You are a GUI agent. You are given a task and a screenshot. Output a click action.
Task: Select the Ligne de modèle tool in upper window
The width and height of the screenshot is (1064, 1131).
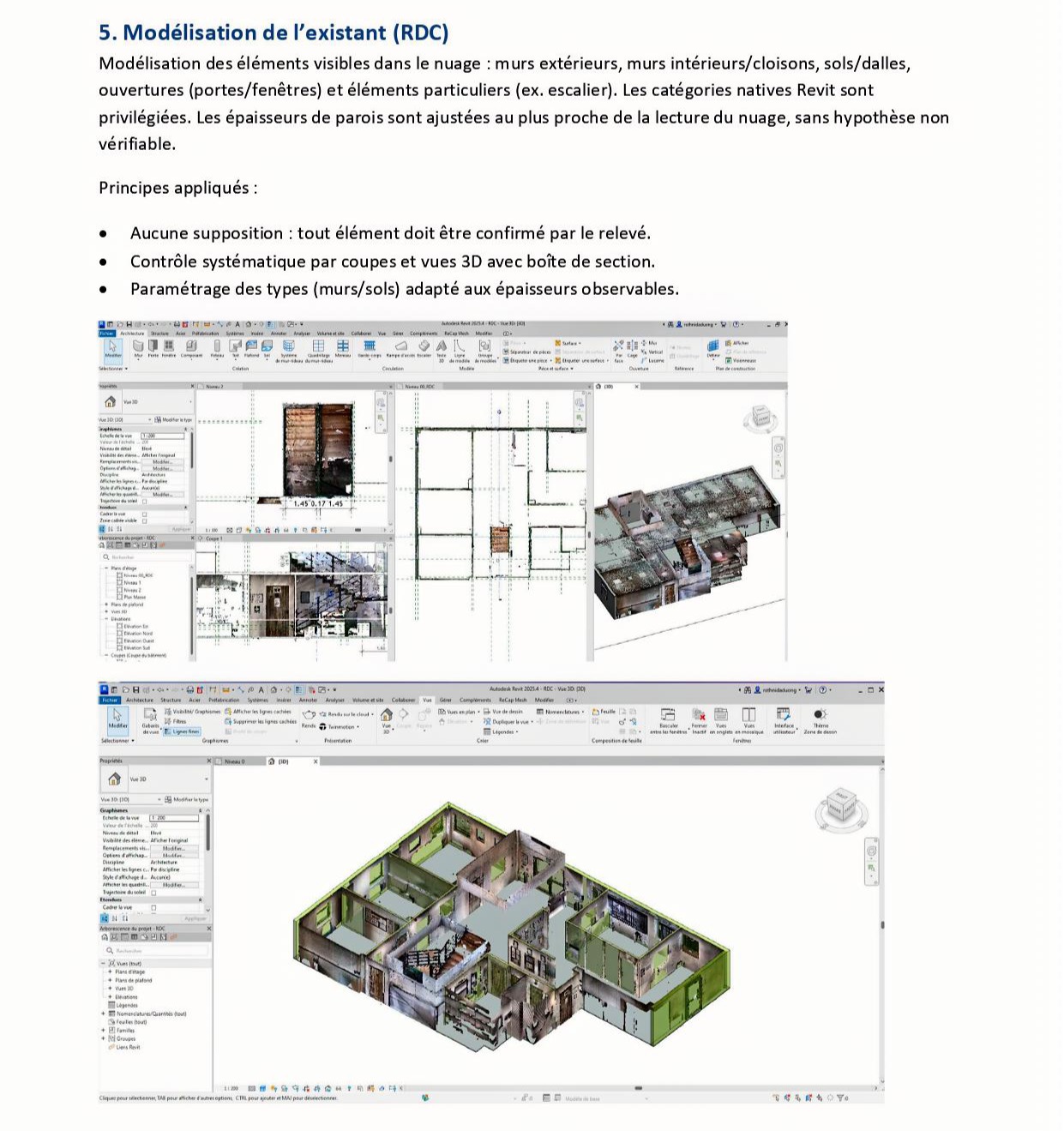click(x=460, y=350)
